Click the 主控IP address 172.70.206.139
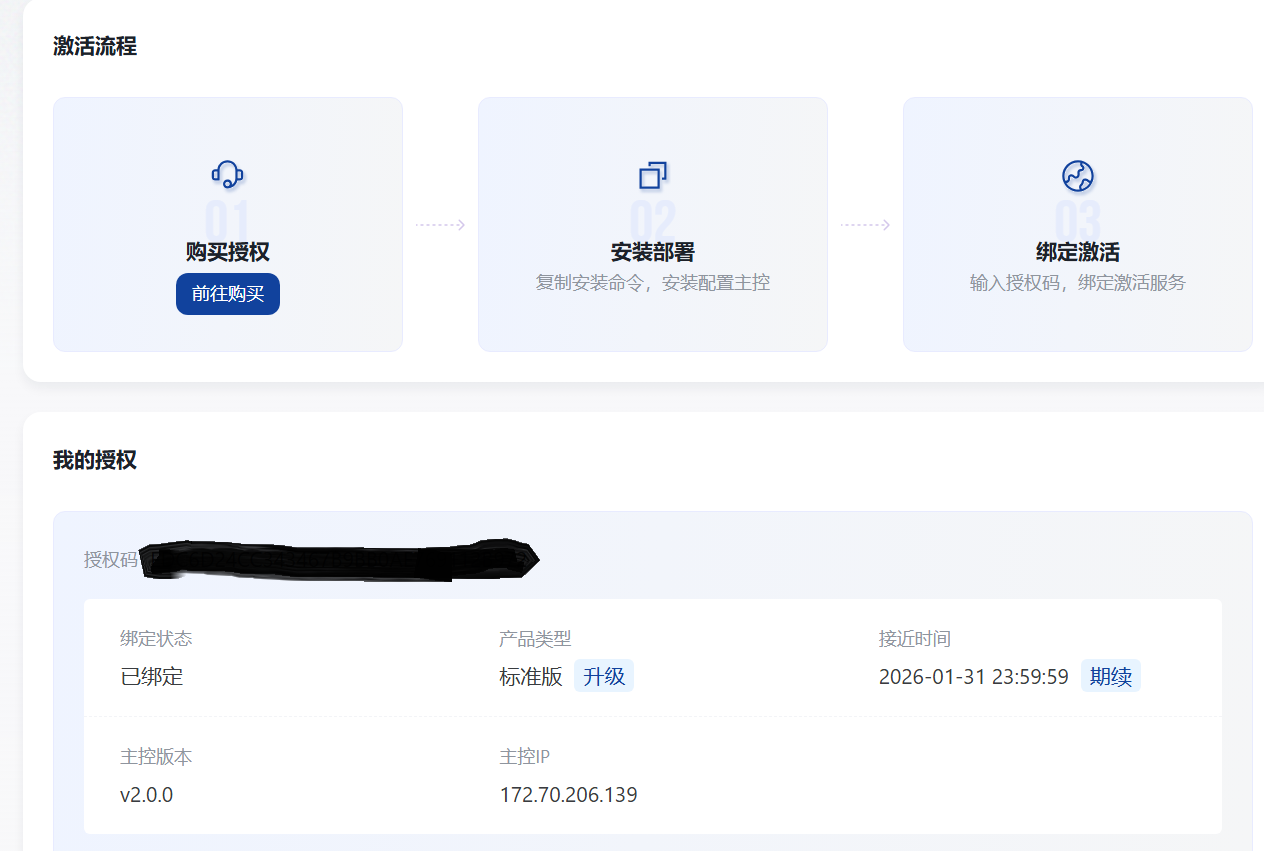Screen dimensions: 1264x851 (x=568, y=795)
